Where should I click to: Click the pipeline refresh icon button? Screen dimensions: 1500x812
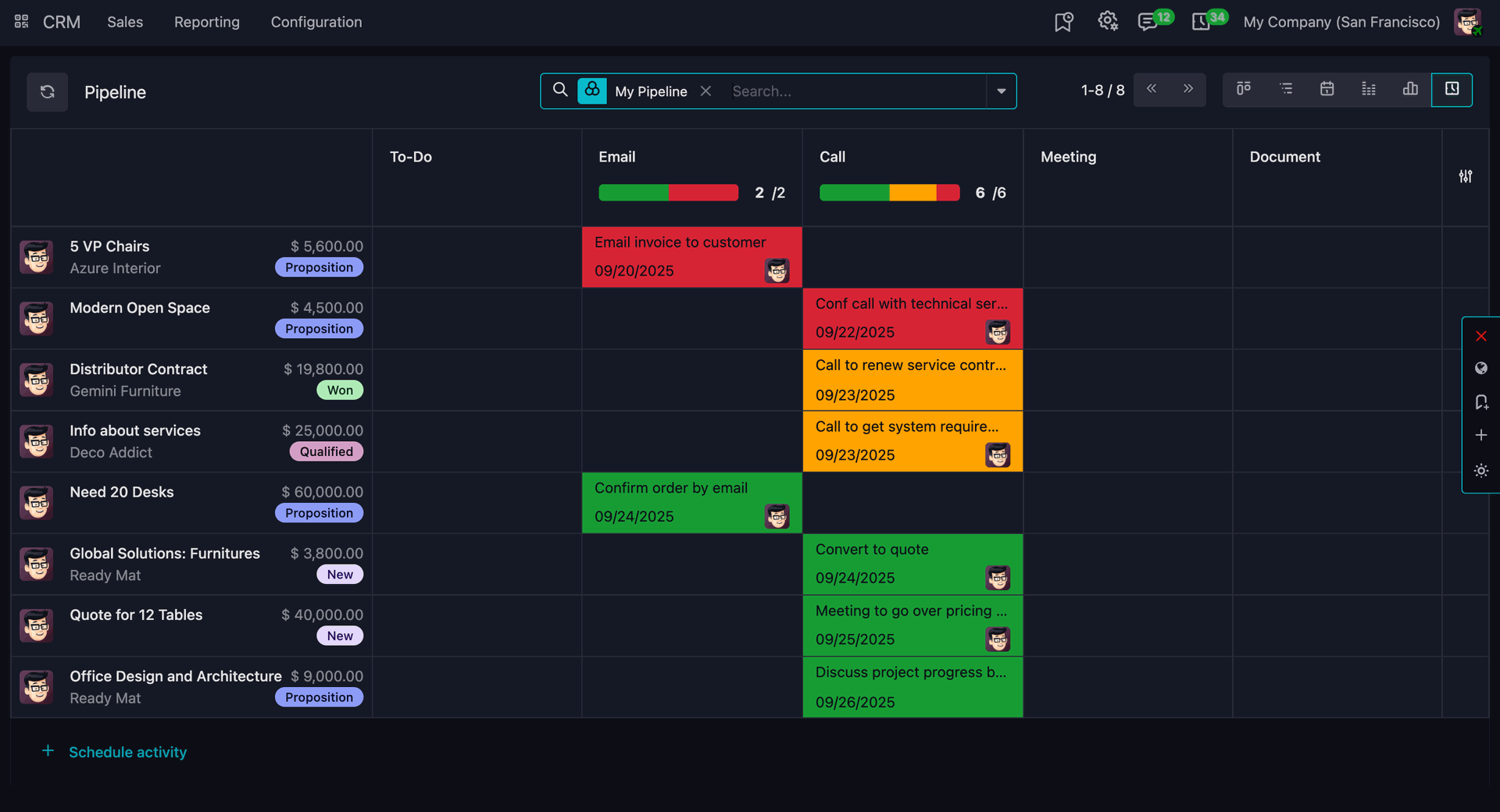[x=48, y=92]
